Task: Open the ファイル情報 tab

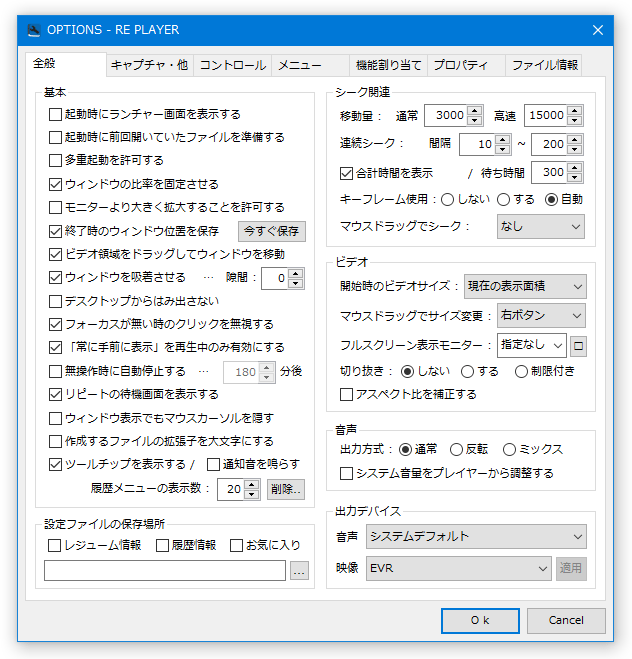Action: 544,65
